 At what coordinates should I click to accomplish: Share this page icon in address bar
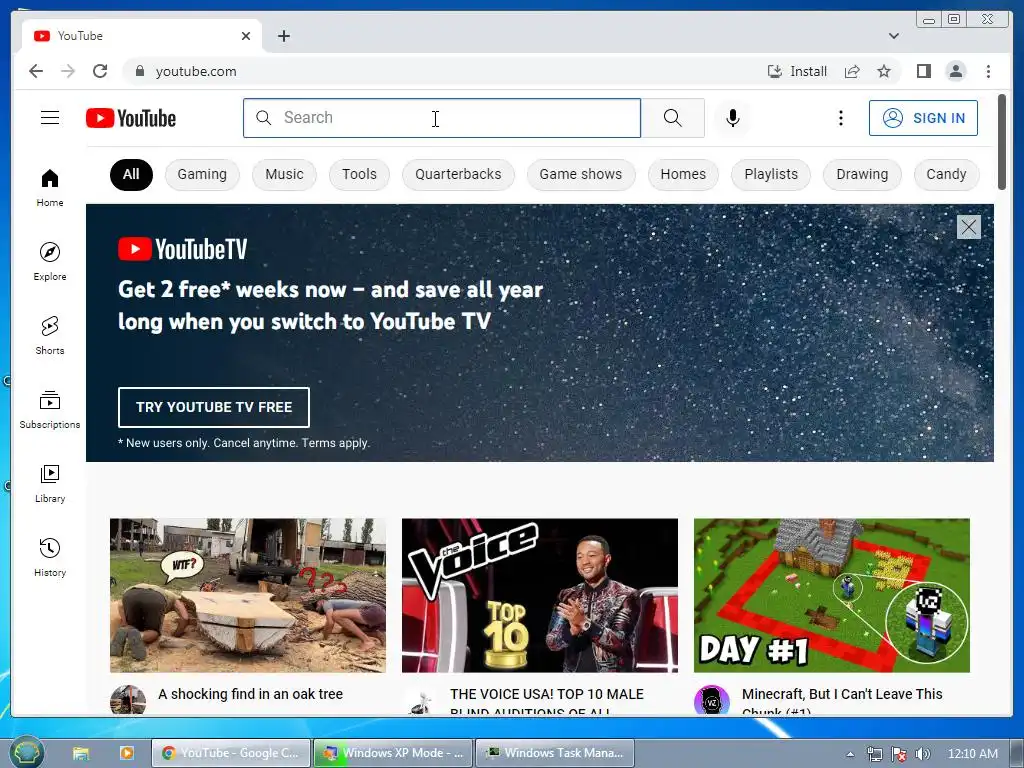[x=852, y=71]
